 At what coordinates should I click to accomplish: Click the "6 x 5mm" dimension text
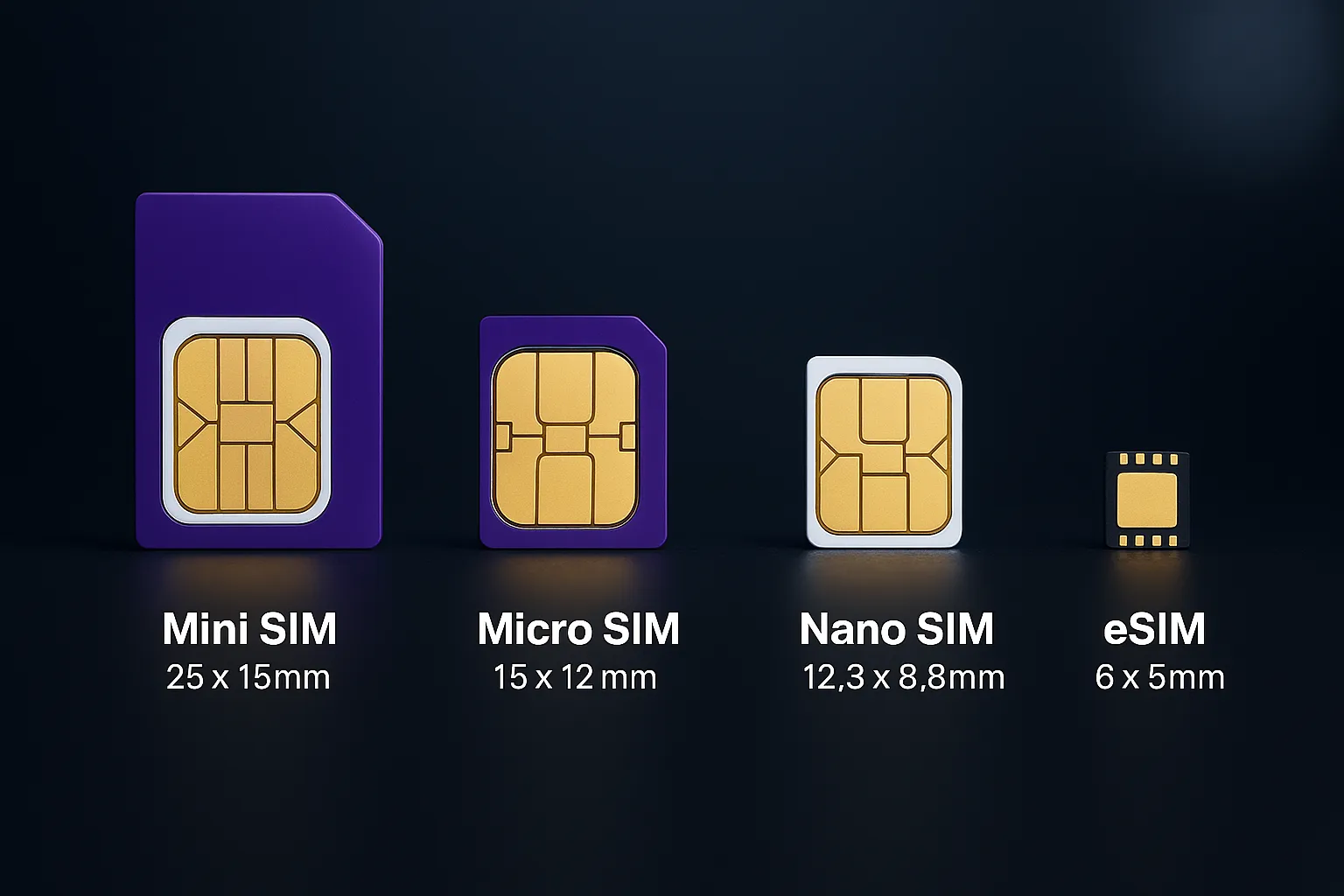point(1160,677)
